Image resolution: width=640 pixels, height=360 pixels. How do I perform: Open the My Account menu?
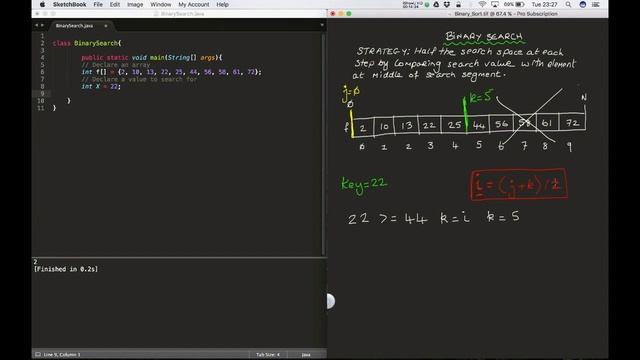click(x=193, y=4)
